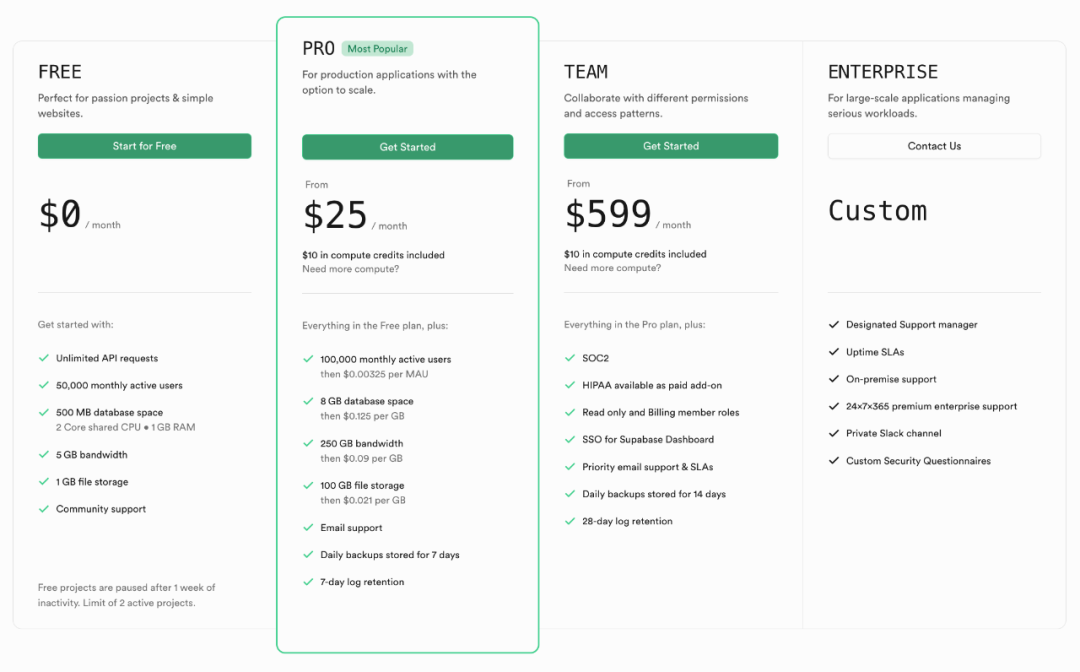Click the Most Popular badge
Viewport: 1080px width, 672px height.
(377, 49)
